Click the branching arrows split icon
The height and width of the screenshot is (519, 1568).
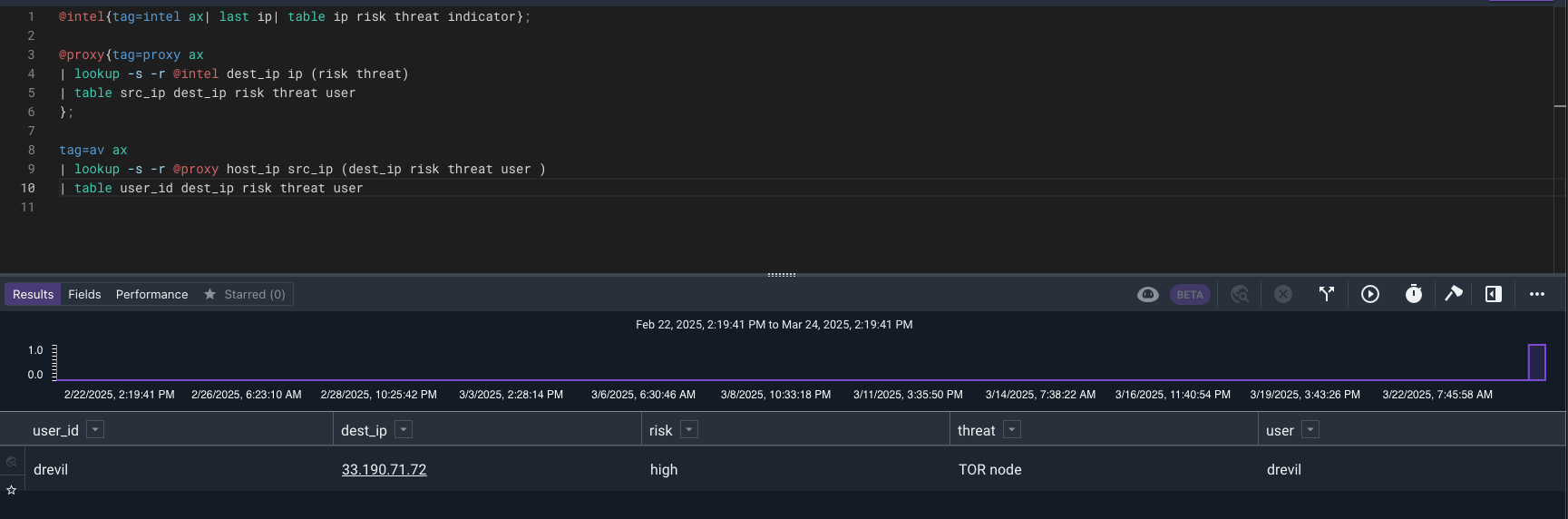coord(1327,294)
